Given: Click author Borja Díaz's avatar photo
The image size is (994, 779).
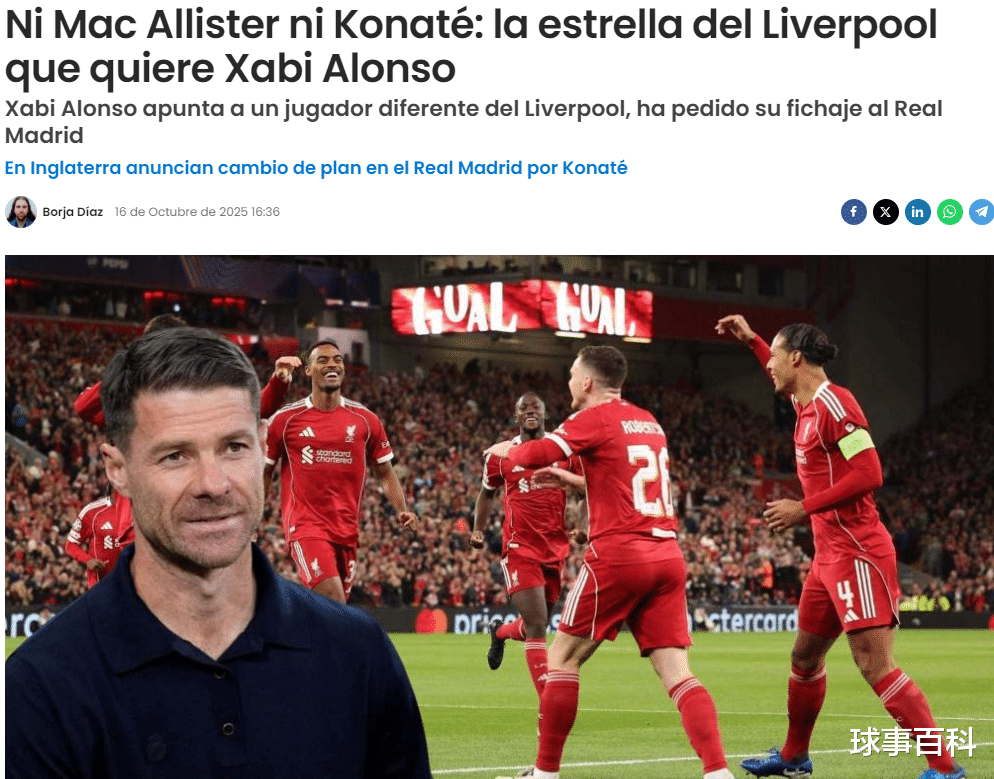Looking at the screenshot, I should tap(21, 212).
